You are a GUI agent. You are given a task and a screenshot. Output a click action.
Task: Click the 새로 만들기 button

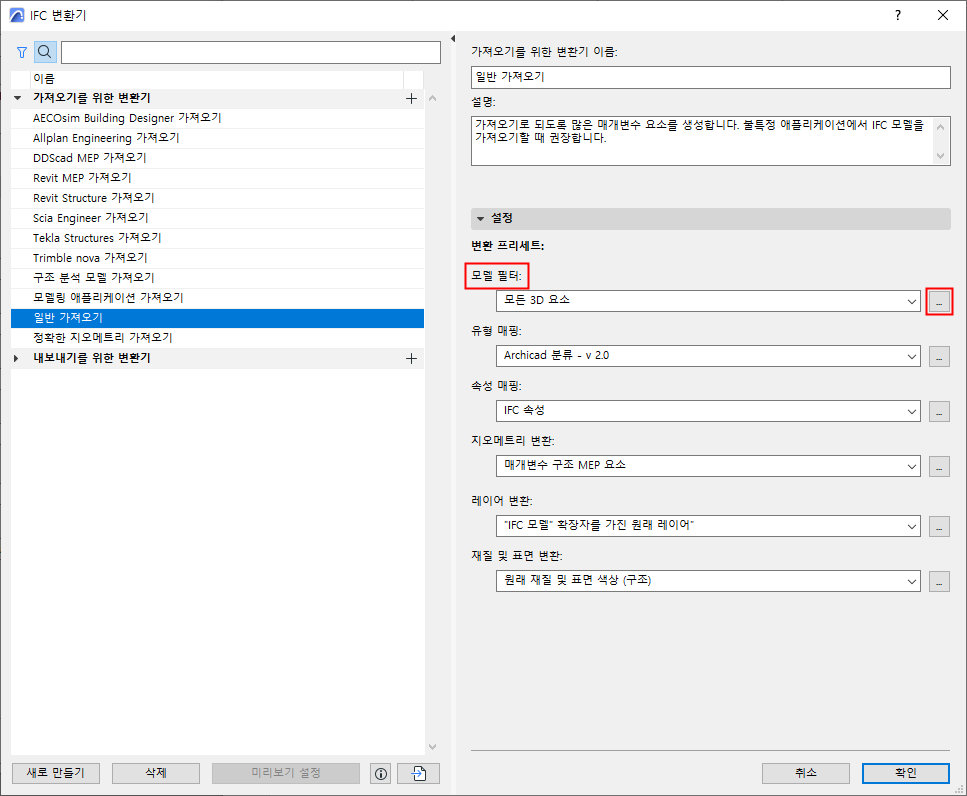pyautogui.click(x=56, y=773)
